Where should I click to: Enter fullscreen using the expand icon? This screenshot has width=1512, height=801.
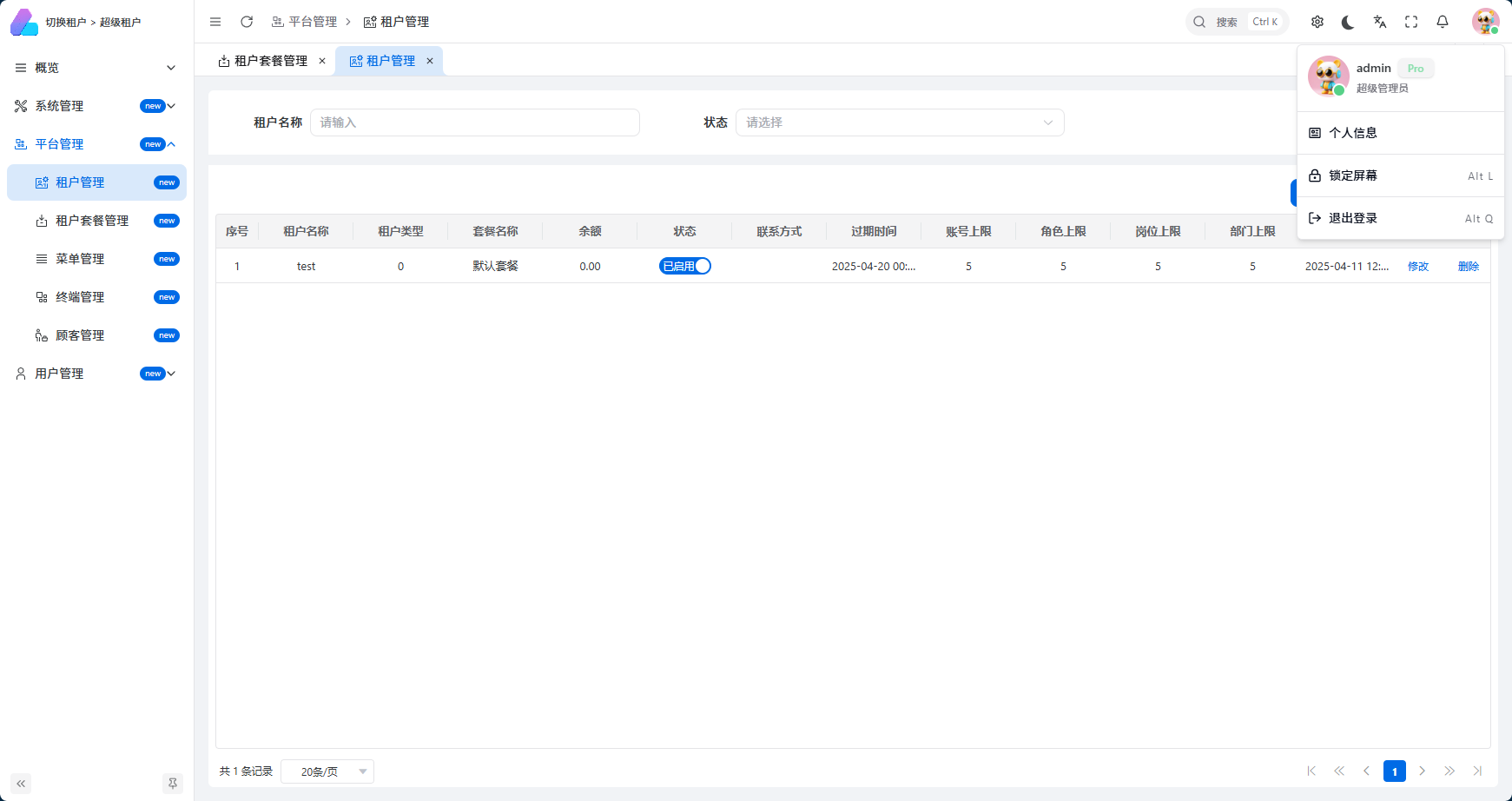pyautogui.click(x=1411, y=22)
